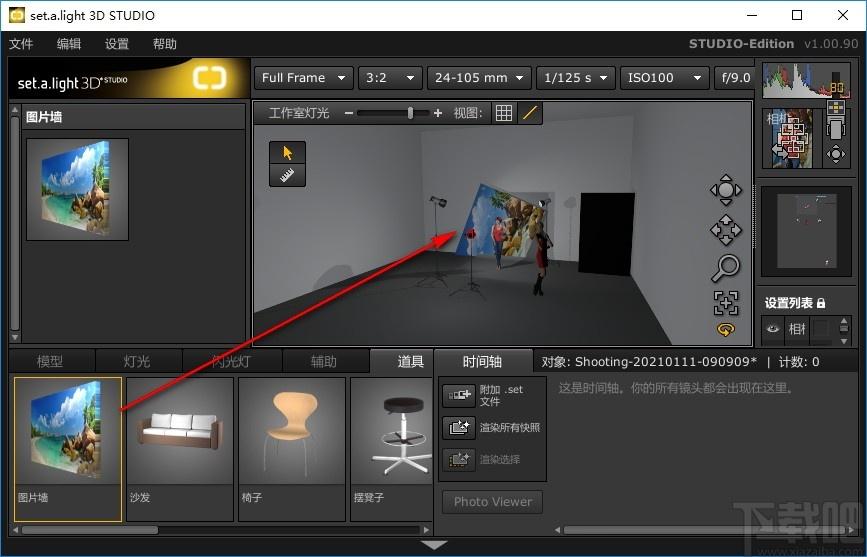The height and width of the screenshot is (557, 867).
Task: Open the 3:2 aspect ratio dropdown
Action: pos(390,78)
